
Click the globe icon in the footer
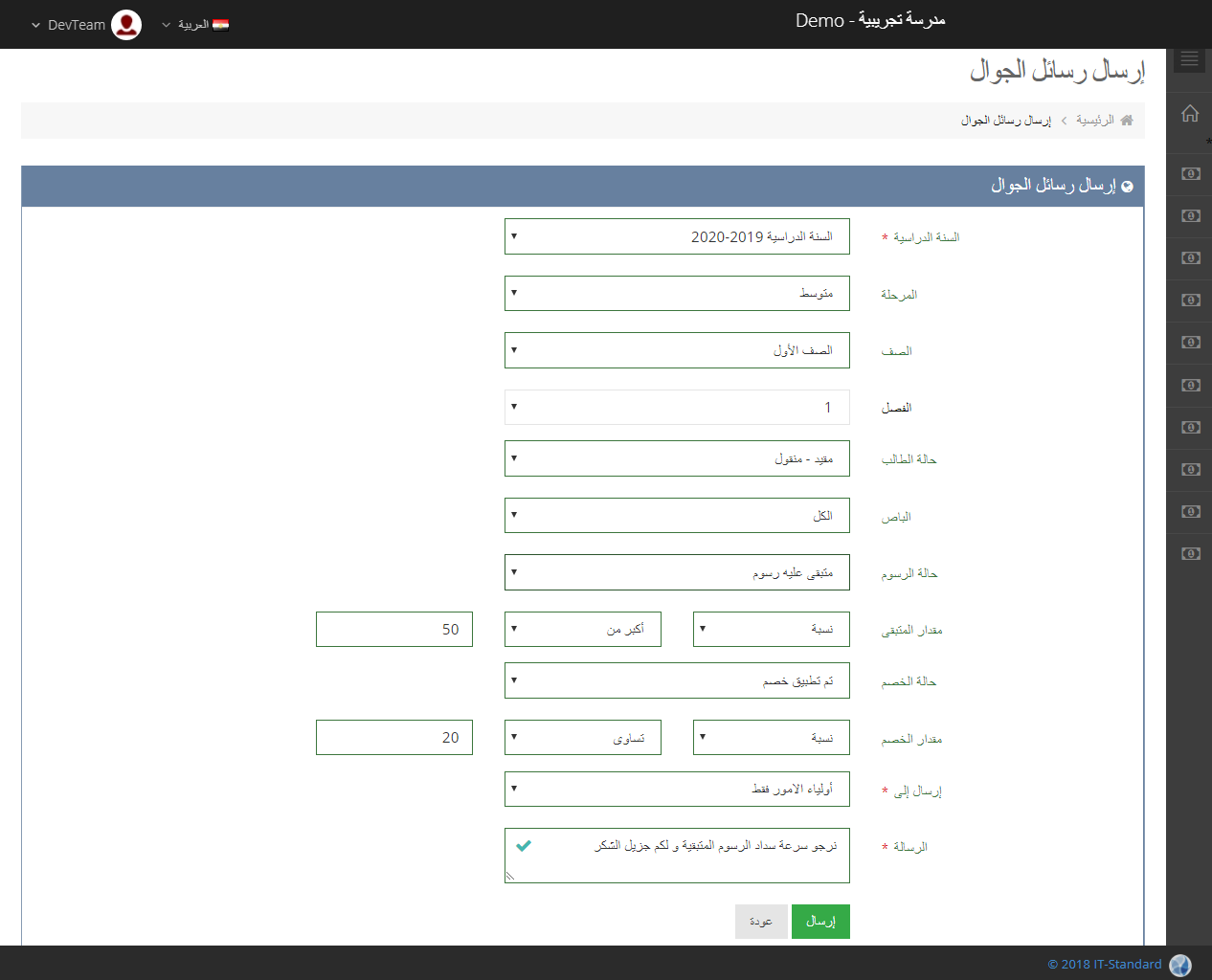pos(1180,965)
